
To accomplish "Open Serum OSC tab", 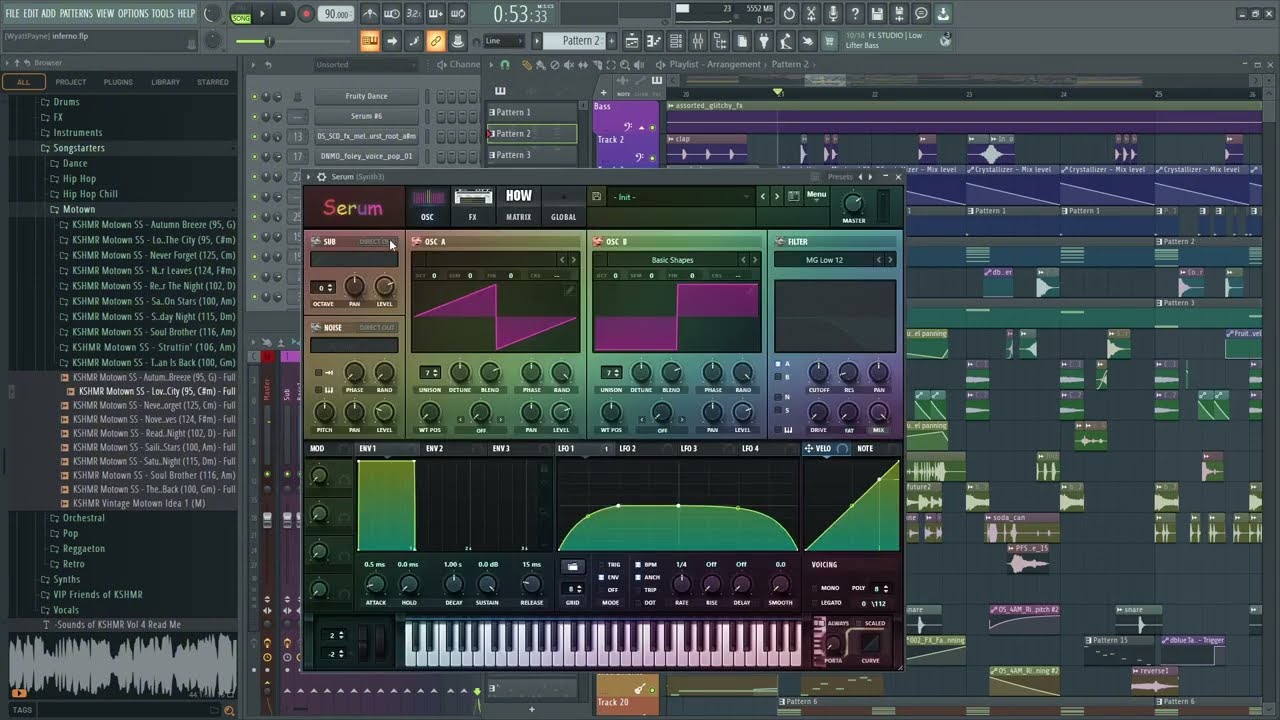I will point(427,205).
